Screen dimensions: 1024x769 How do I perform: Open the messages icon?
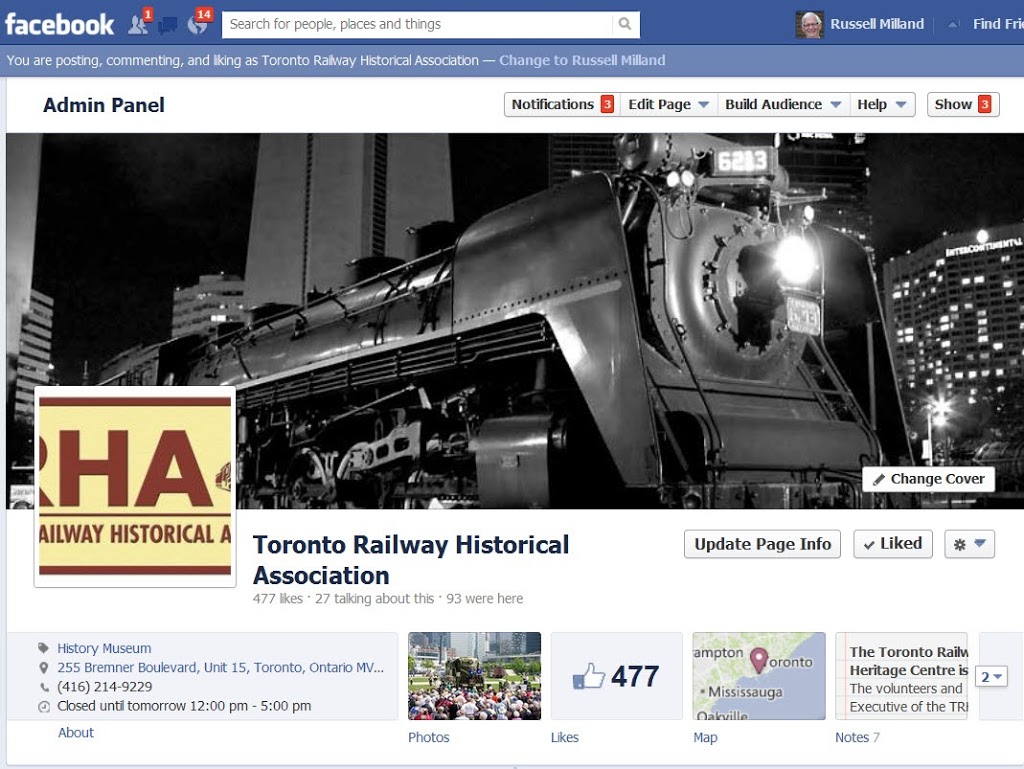[x=167, y=25]
